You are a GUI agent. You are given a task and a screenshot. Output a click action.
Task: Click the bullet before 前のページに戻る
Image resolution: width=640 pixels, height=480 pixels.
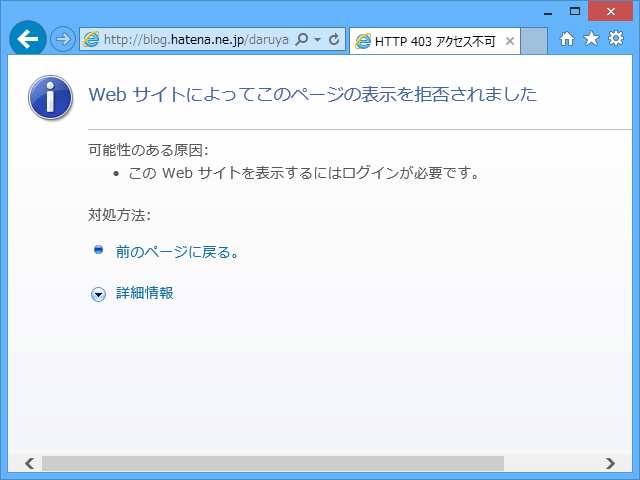(x=98, y=249)
